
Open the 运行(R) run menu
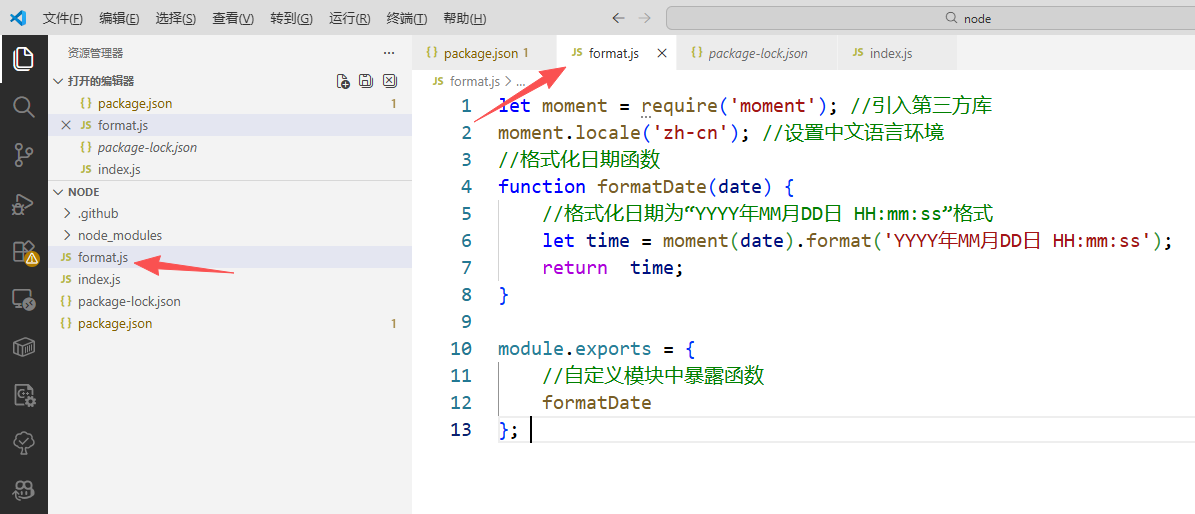click(x=349, y=19)
